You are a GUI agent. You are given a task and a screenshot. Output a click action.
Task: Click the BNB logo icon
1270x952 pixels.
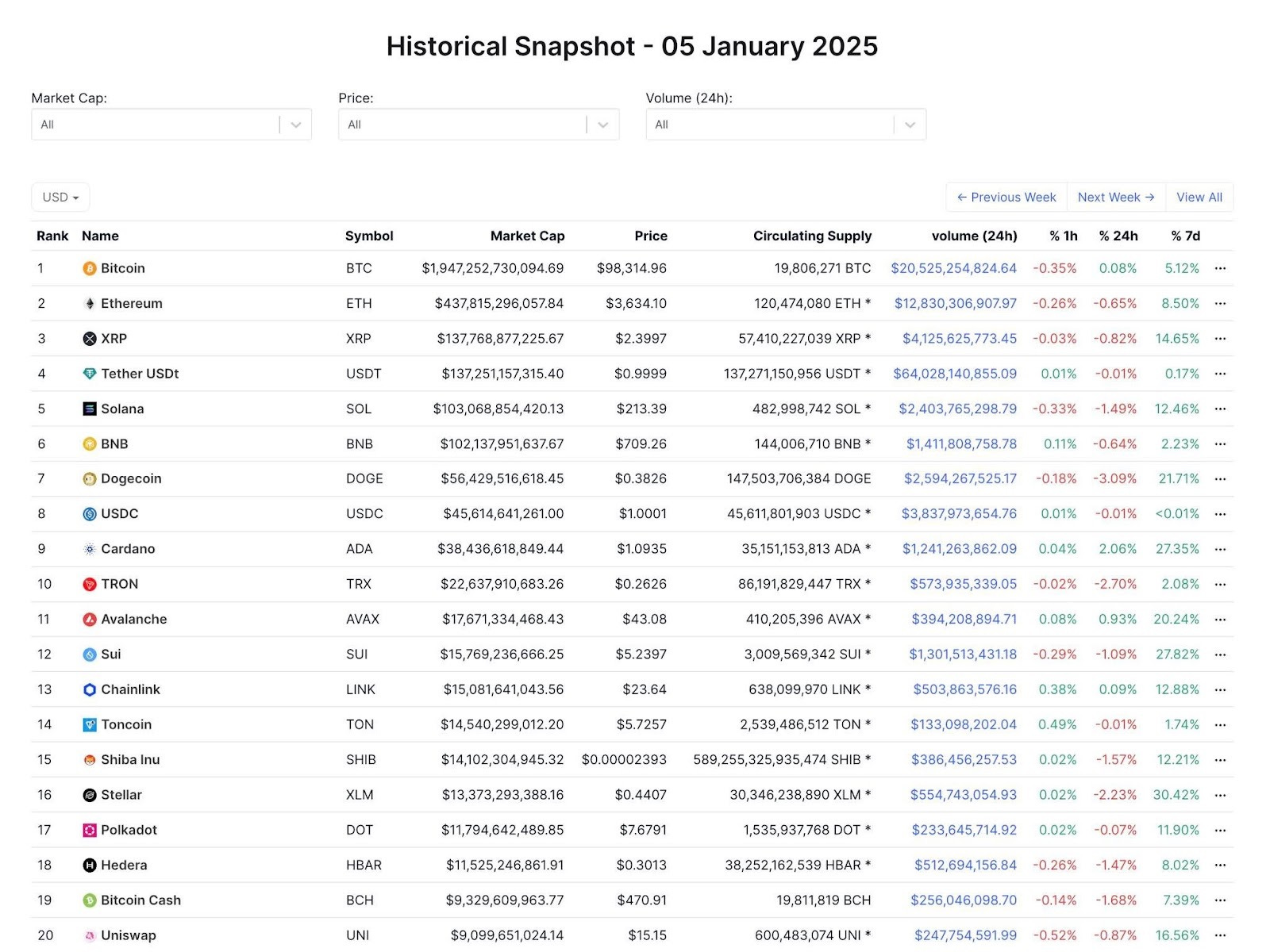coord(90,444)
